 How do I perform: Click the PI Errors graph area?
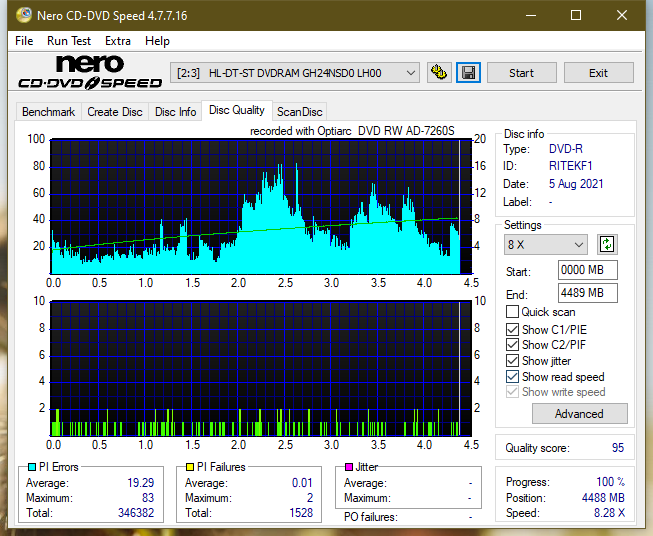[x=261, y=207]
